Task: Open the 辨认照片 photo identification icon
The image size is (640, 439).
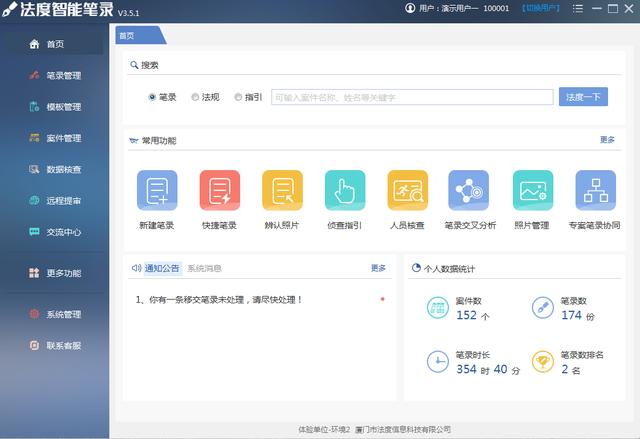Action: 282,190
